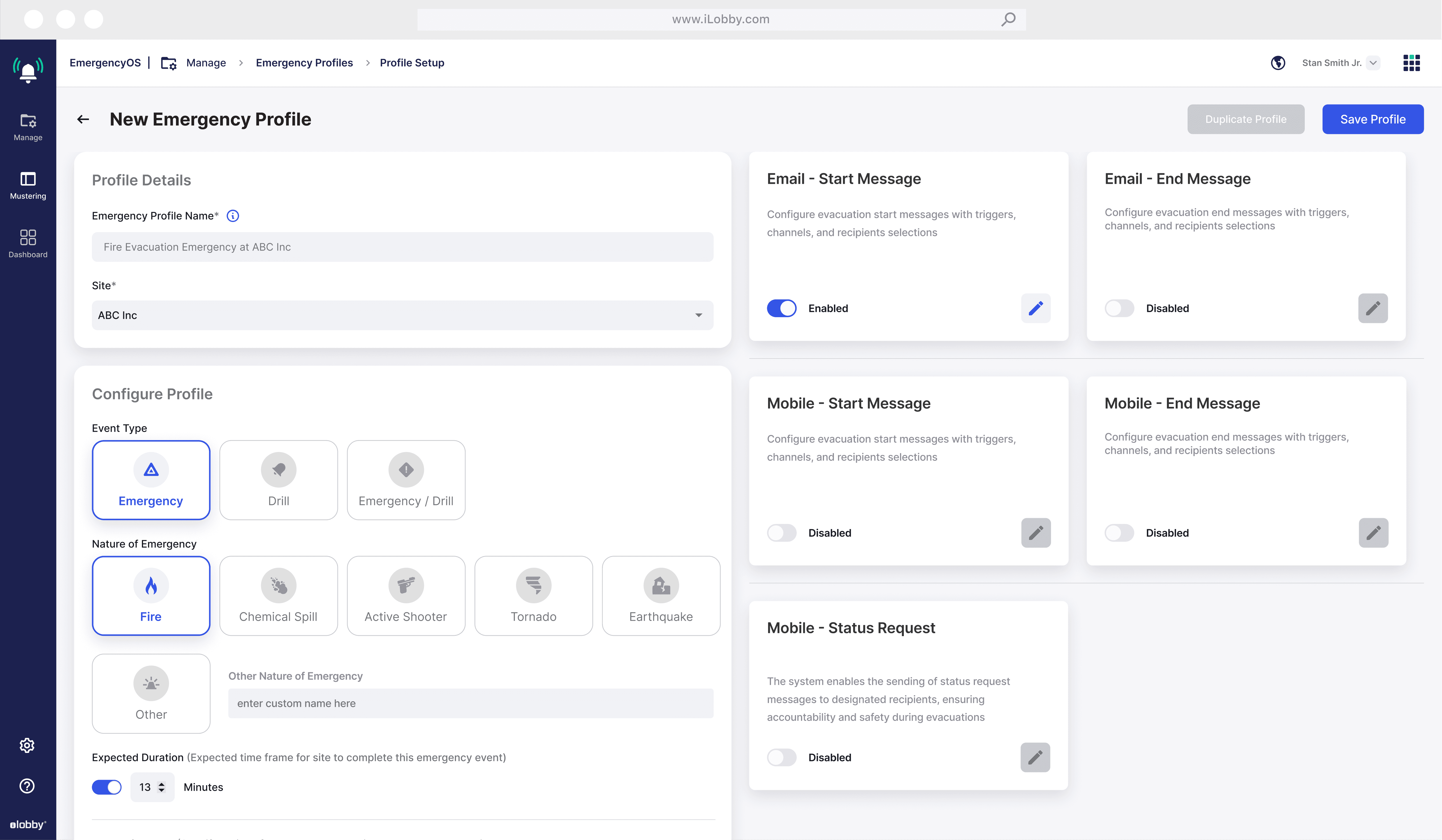The width and height of the screenshot is (1442, 840).
Task: Choose Chemical Spill as nature of emergency
Action: pos(278,595)
